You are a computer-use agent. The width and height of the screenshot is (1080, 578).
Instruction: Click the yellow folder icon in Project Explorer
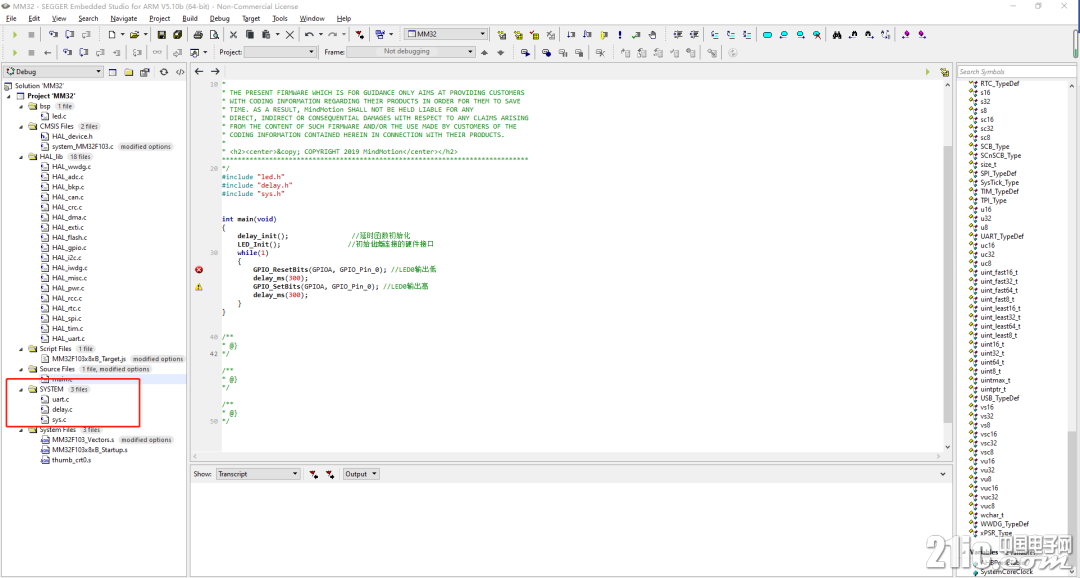(x=128, y=72)
